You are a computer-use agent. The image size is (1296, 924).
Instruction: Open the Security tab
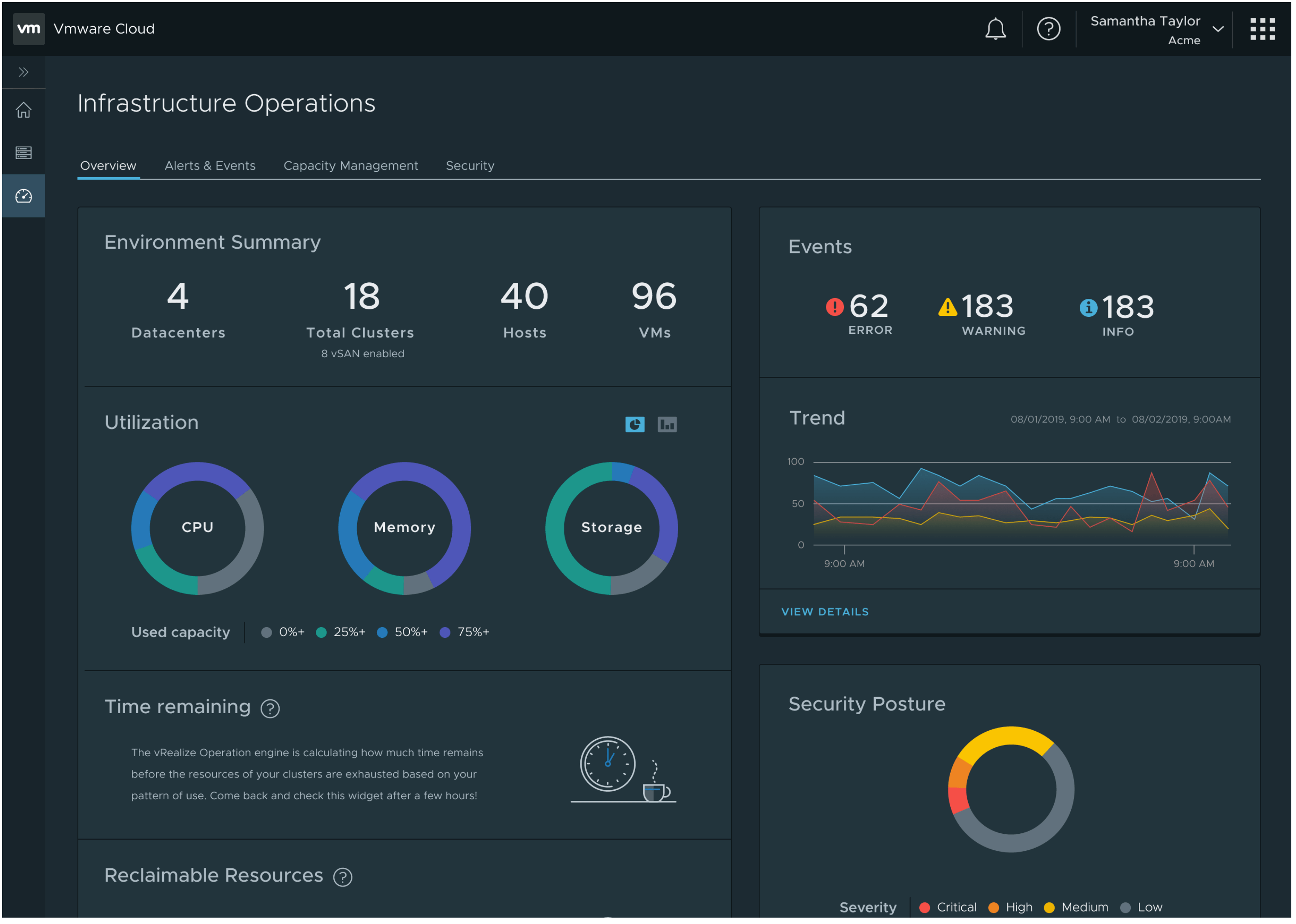(x=470, y=166)
